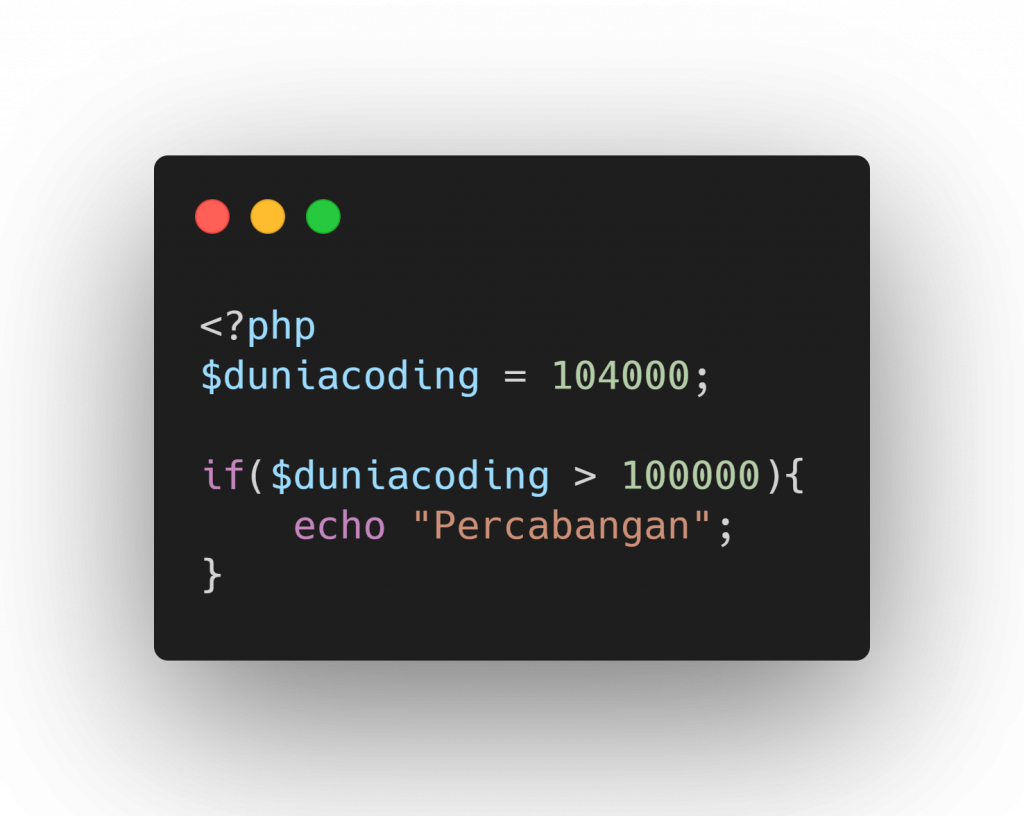The width and height of the screenshot is (1024, 816).
Task: Click the semicolon after 104000
Action: tap(702, 381)
